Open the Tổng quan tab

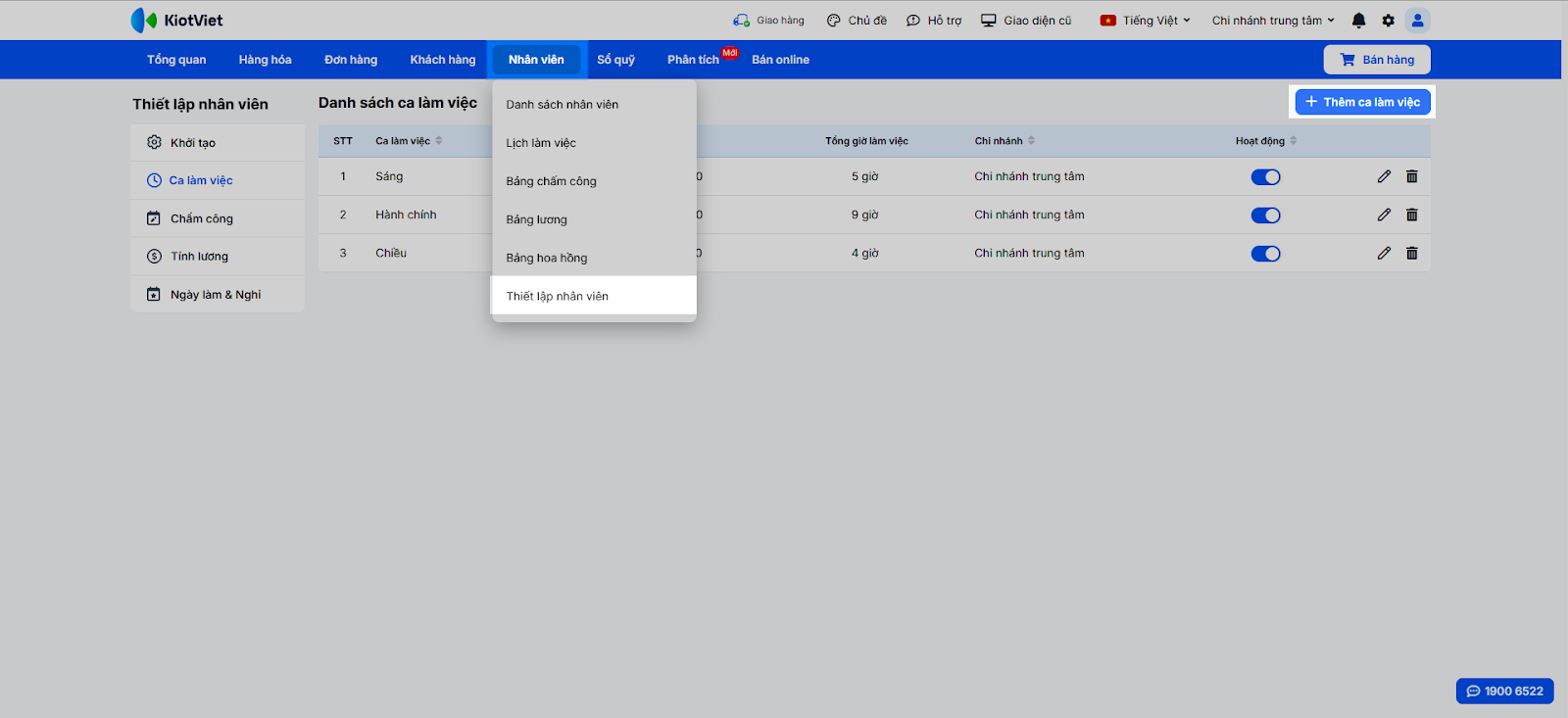176,60
